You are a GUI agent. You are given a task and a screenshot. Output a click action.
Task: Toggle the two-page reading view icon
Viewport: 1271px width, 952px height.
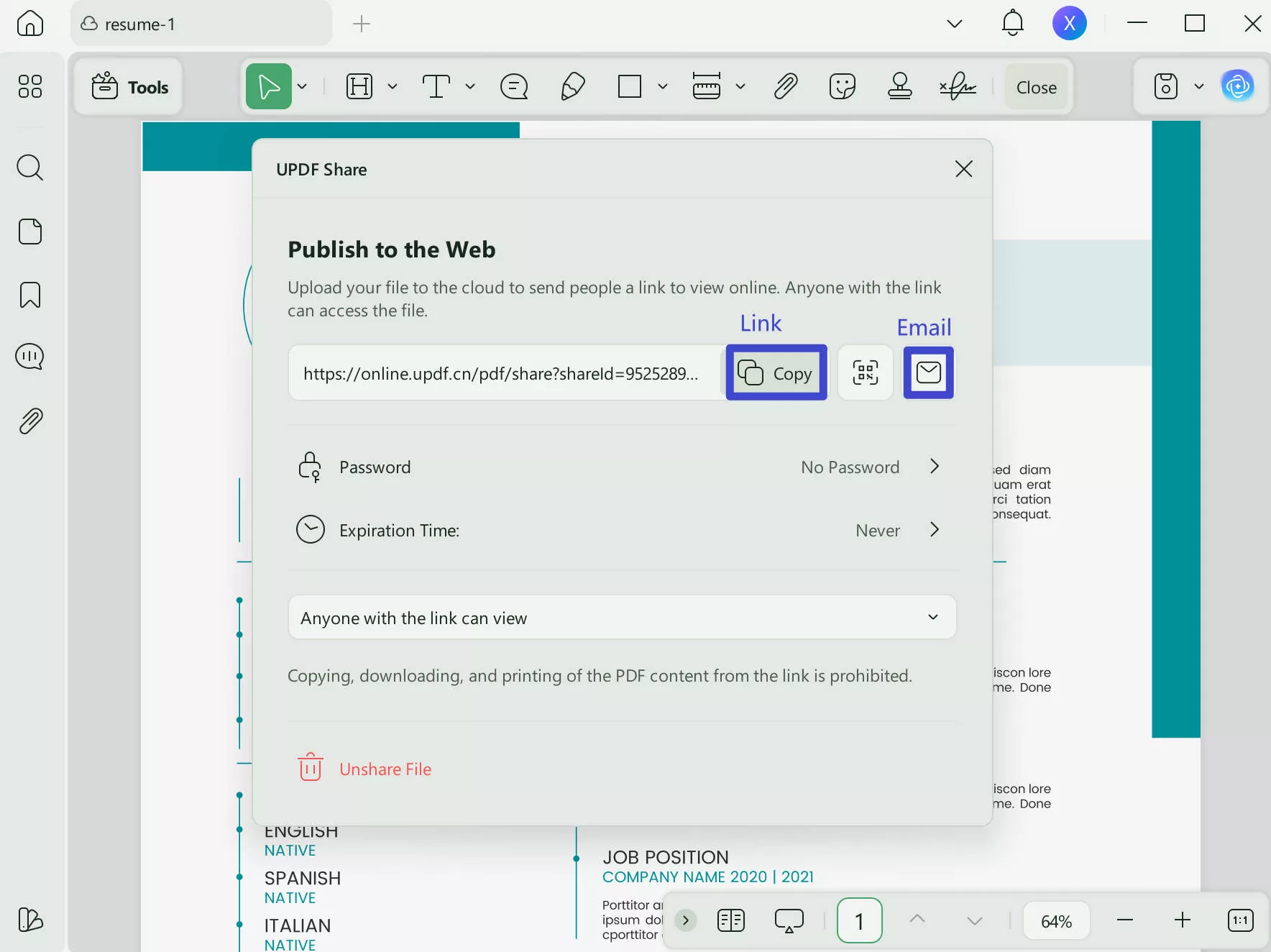[731, 920]
